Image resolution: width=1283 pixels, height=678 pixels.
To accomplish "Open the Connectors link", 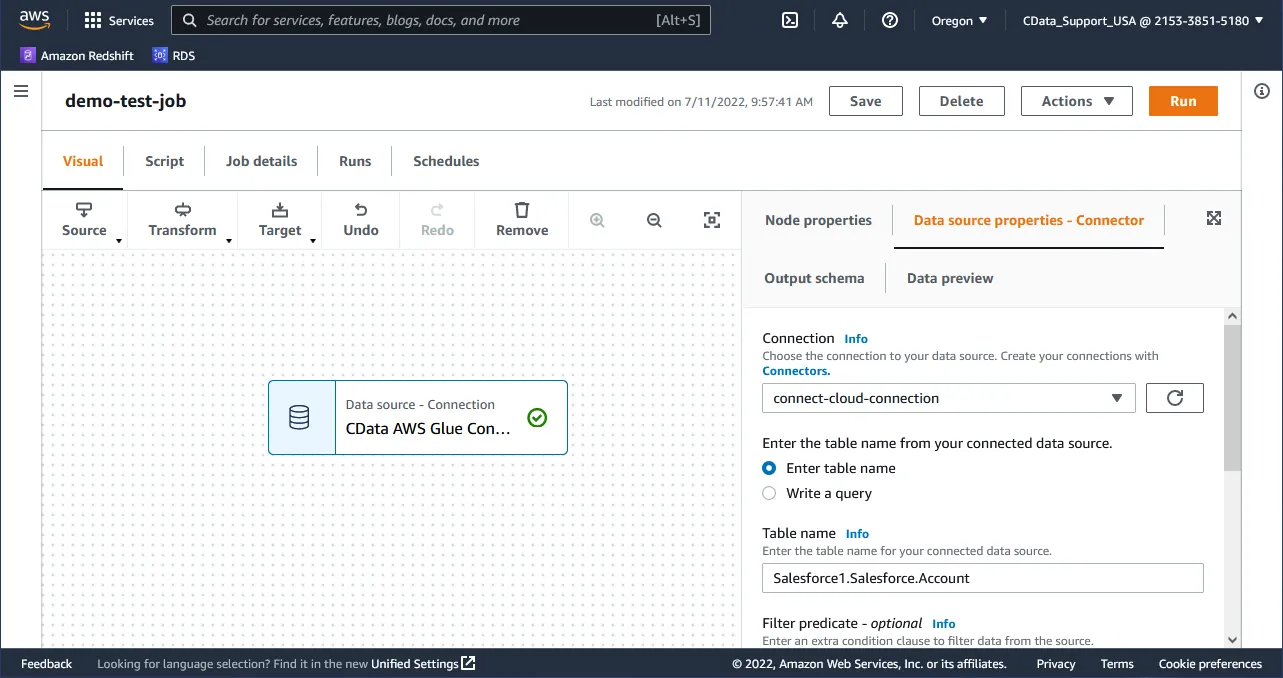I will 795,370.
